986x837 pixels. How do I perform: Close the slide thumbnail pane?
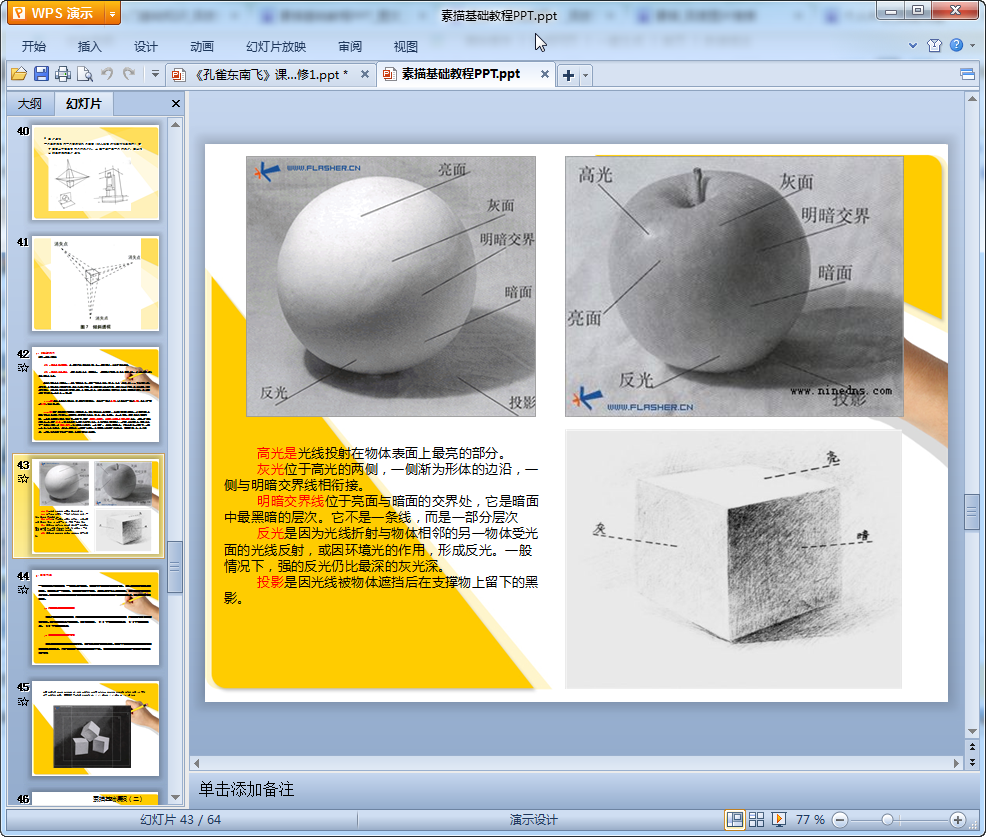176,104
